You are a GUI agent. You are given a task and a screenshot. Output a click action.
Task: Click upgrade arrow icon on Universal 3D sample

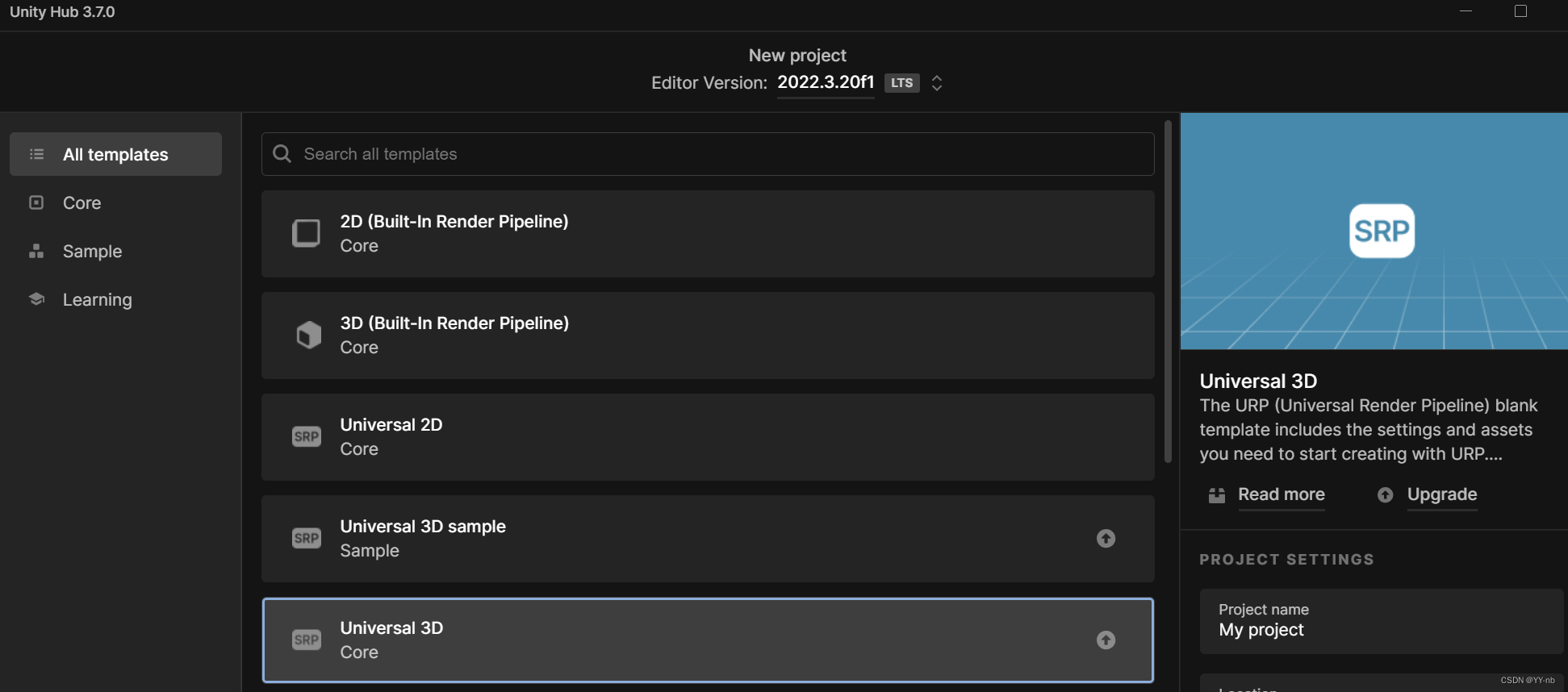pos(1106,538)
